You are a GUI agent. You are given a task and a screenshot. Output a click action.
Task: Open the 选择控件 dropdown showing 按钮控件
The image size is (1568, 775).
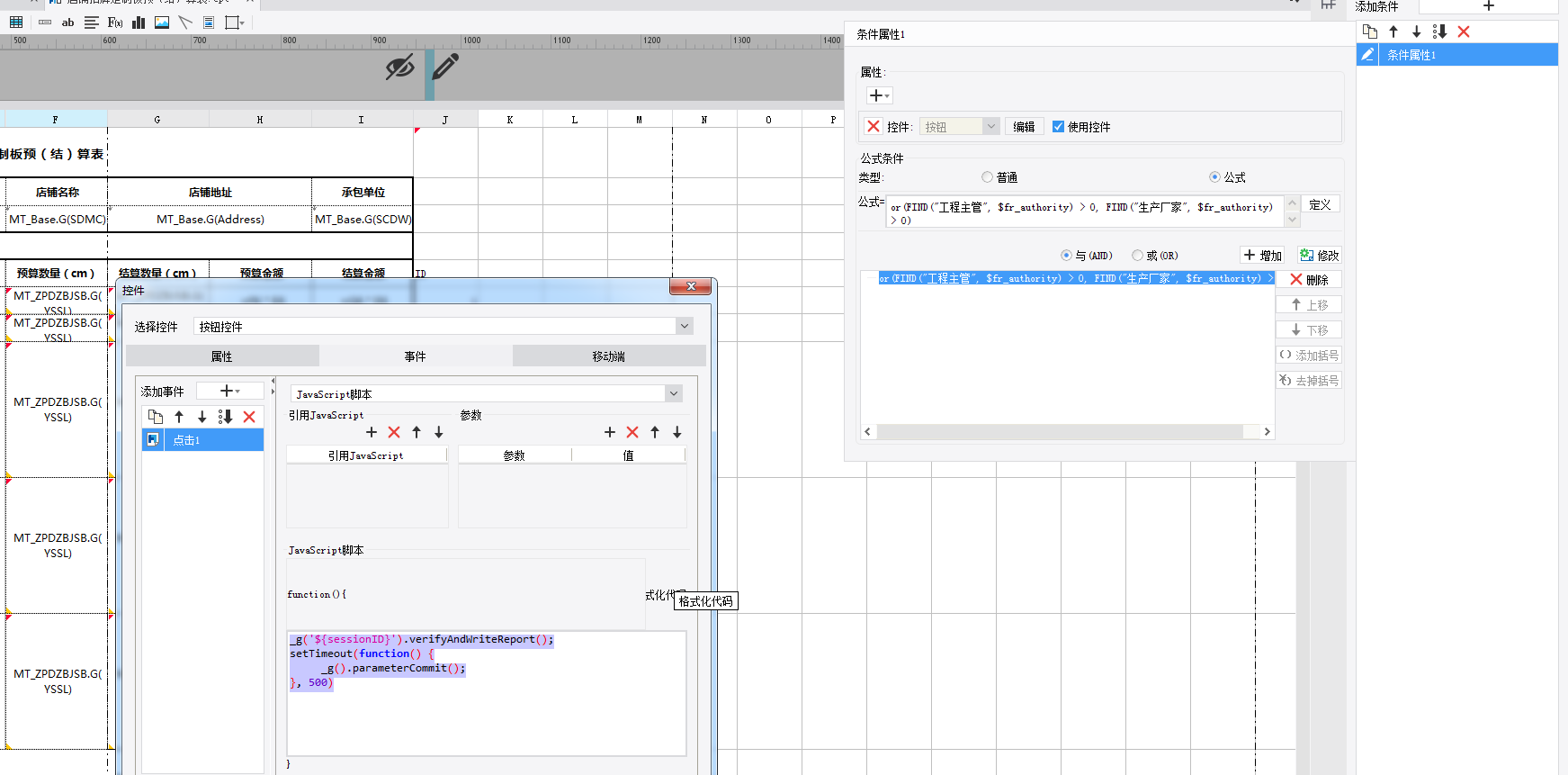(444, 327)
